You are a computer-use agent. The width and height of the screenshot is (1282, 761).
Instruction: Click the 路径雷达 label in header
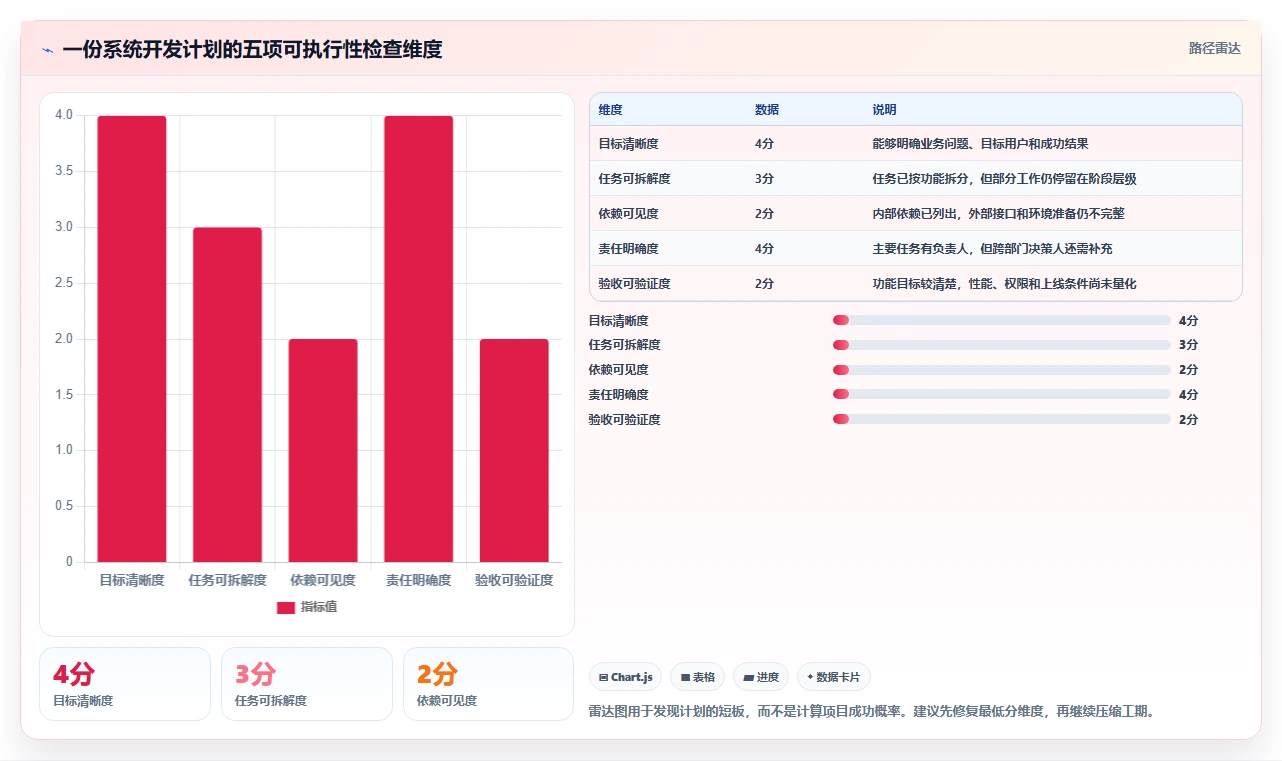pyautogui.click(x=1214, y=48)
